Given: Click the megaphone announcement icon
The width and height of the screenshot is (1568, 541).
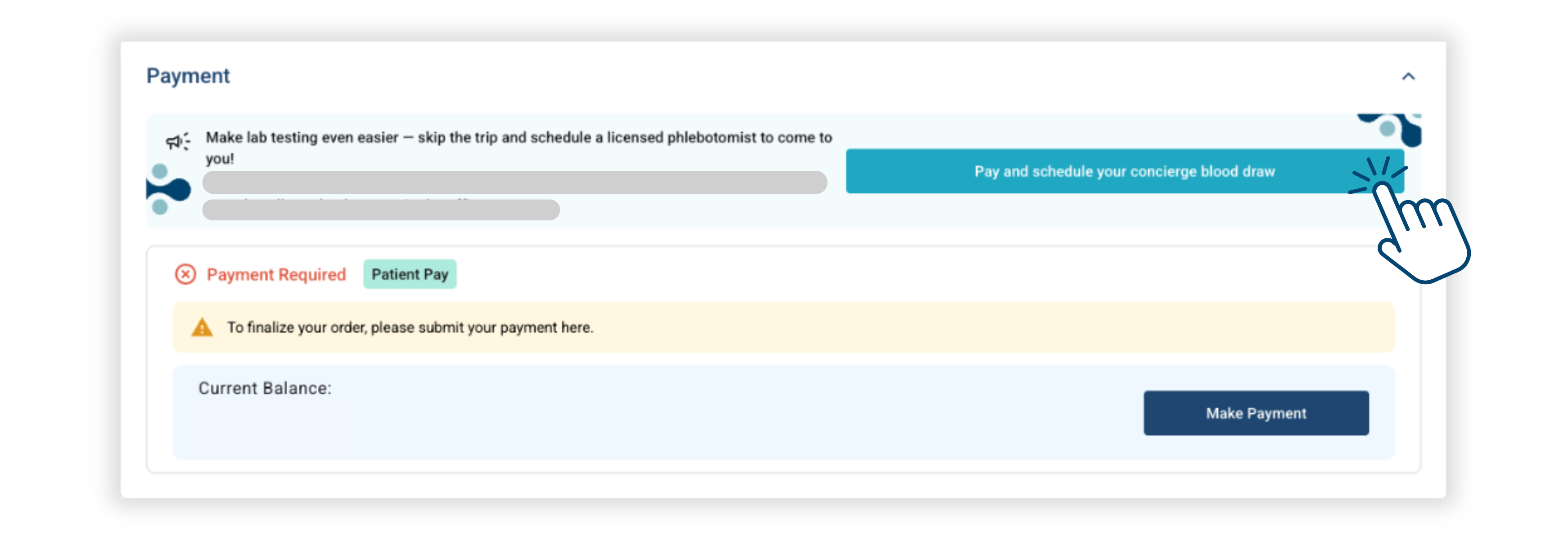Looking at the screenshot, I should tap(178, 142).
